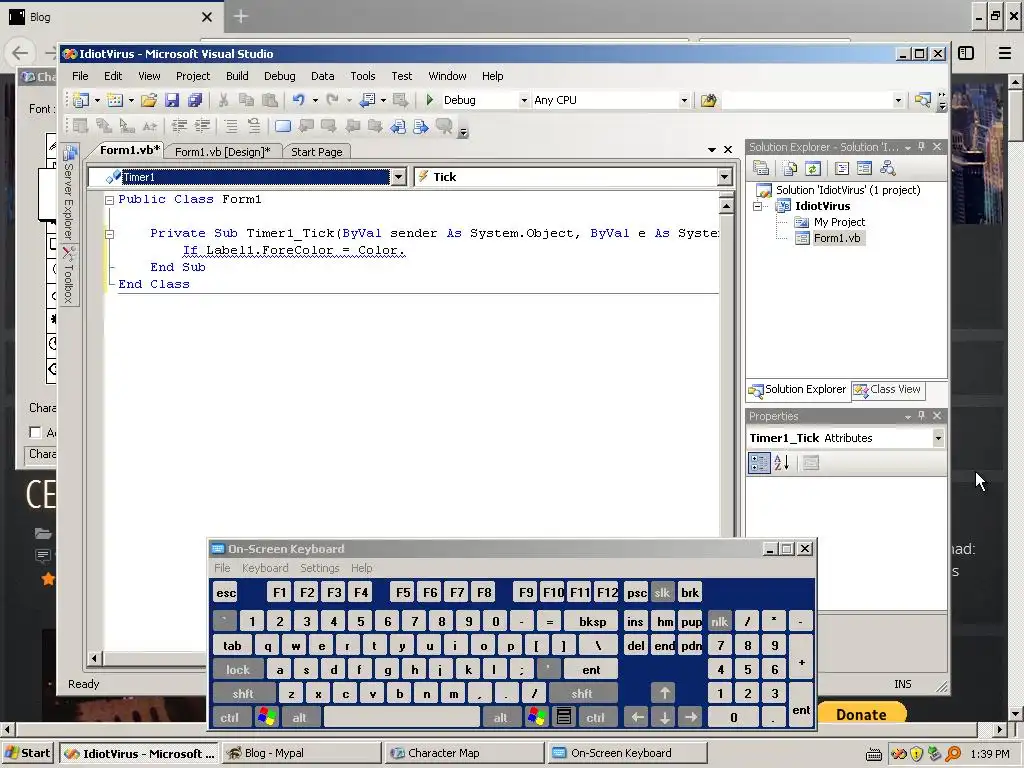
Task: Open the Build menu
Action: [237, 76]
